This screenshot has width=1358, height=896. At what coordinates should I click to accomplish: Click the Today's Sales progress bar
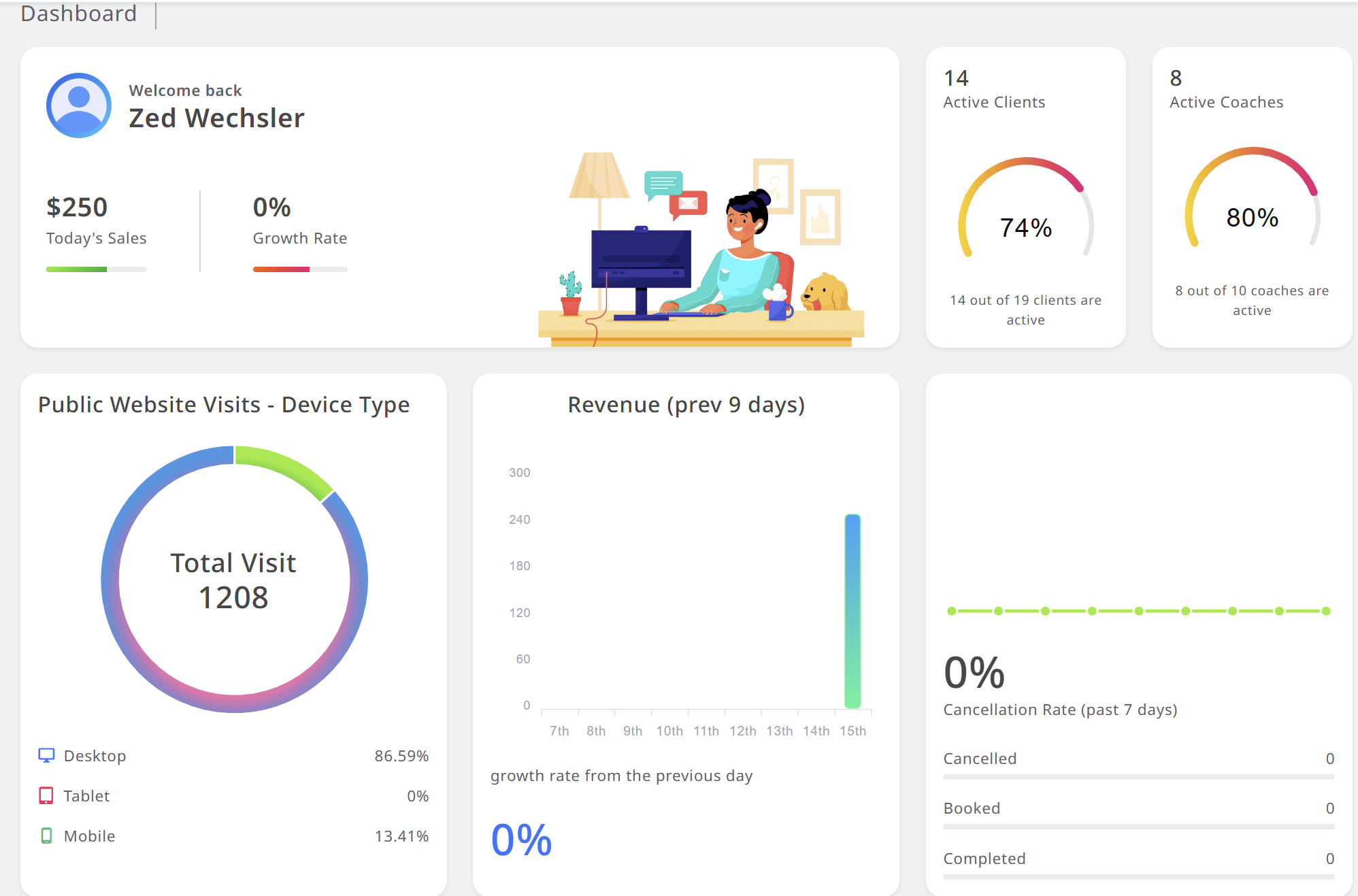click(x=96, y=269)
